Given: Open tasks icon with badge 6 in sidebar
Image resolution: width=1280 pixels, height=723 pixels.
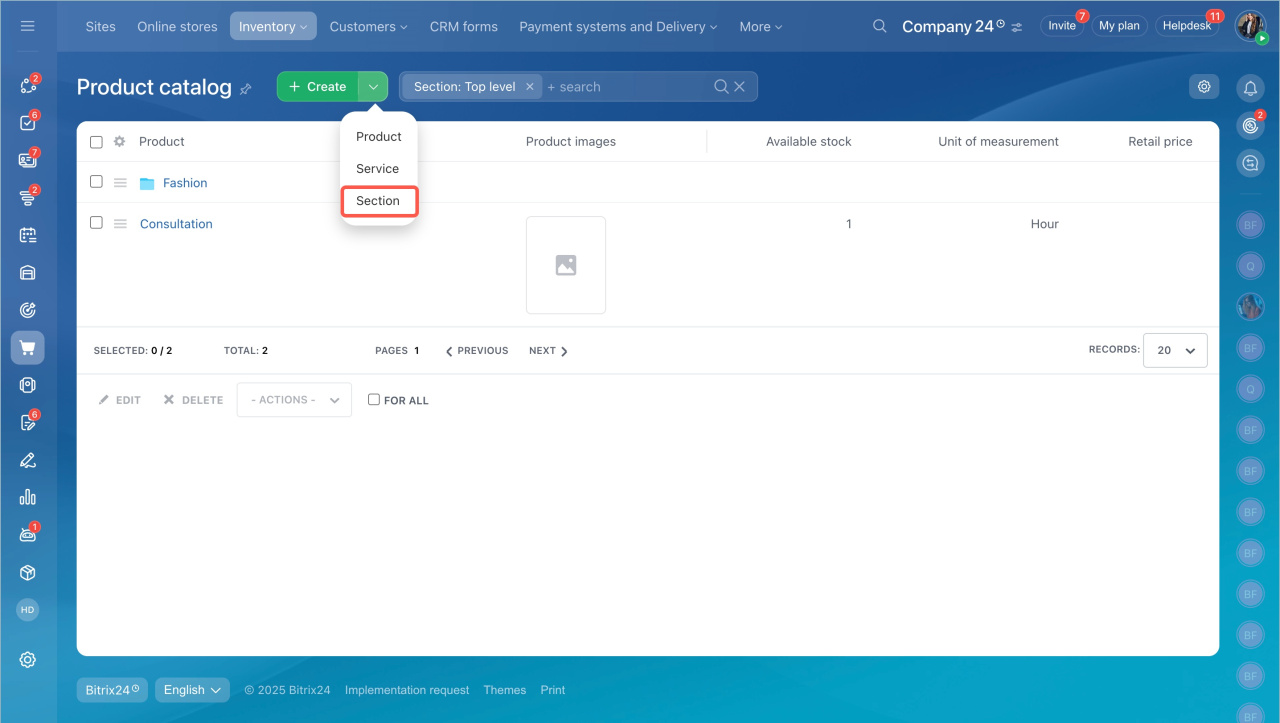Looking at the screenshot, I should pos(28,123).
